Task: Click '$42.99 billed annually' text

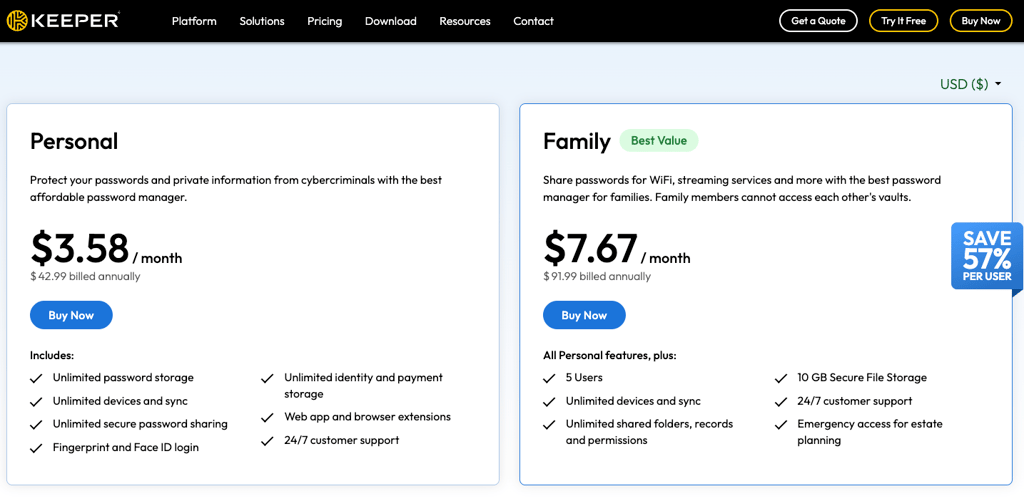Action: pos(85,276)
